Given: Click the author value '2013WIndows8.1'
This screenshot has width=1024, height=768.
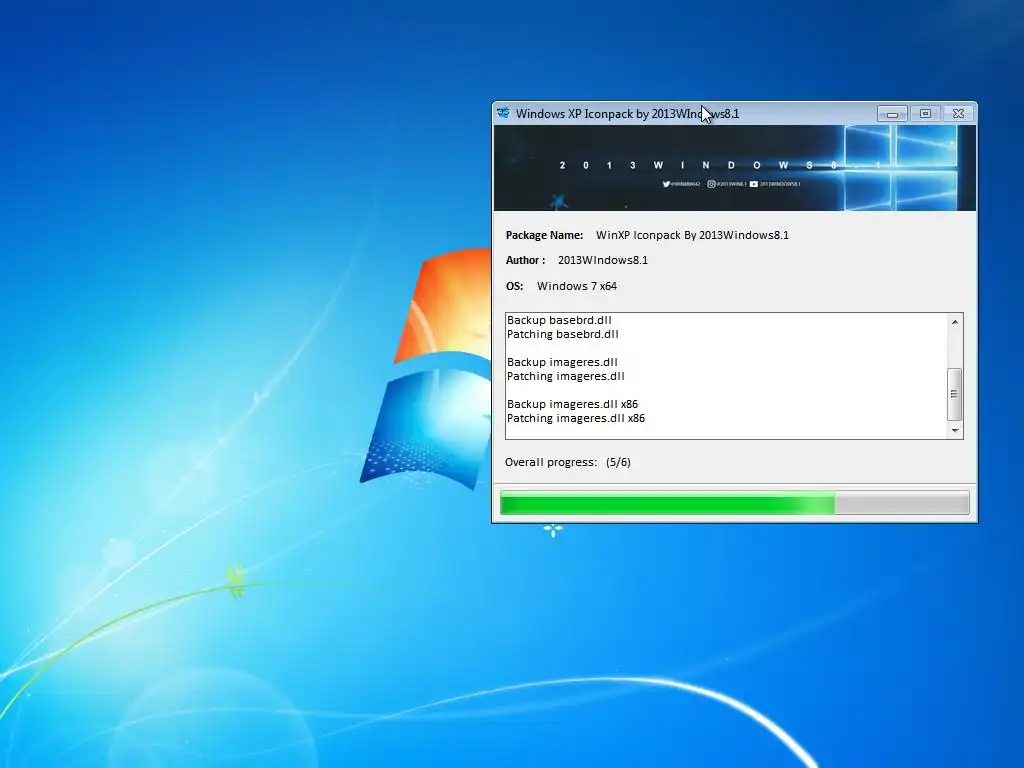Looking at the screenshot, I should (x=603, y=260).
